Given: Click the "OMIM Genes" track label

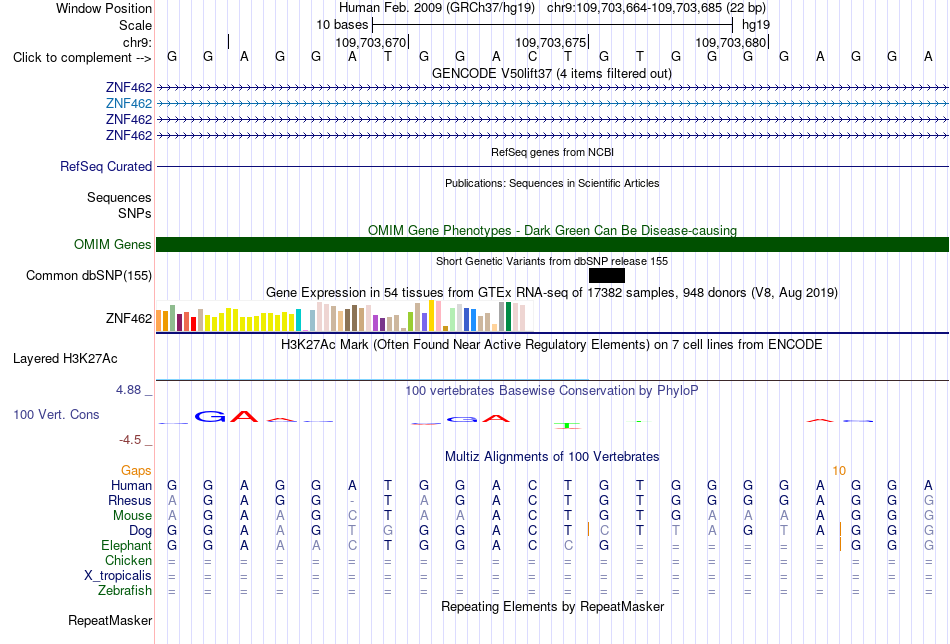Looking at the screenshot, I should click(112, 244).
